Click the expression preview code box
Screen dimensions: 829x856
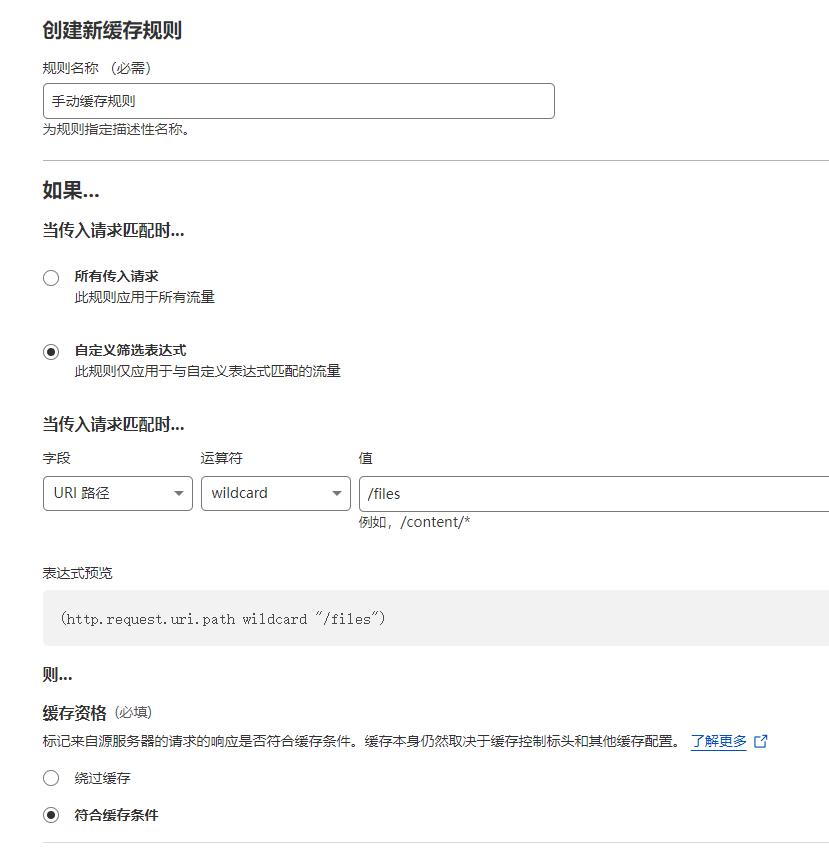point(436,618)
